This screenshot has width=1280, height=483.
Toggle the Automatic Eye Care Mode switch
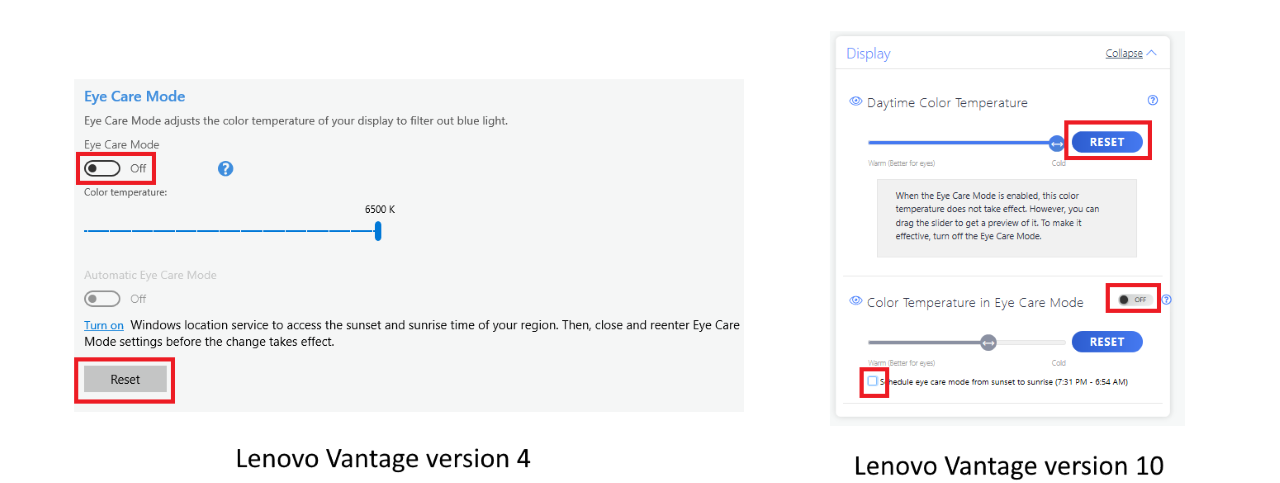[x=102, y=298]
